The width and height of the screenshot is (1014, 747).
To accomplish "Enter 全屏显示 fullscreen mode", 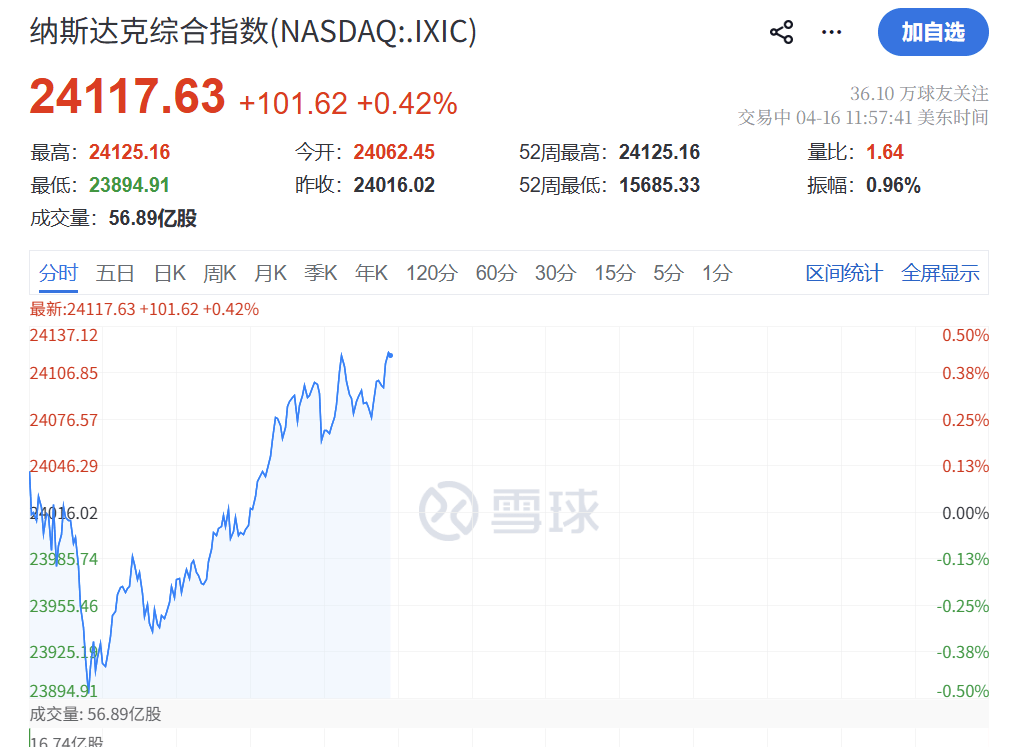I will 940,272.
